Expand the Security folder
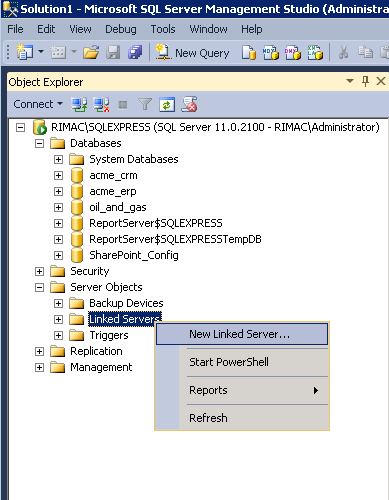The width and height of the screenshot is (389, 500). point(39,272)
